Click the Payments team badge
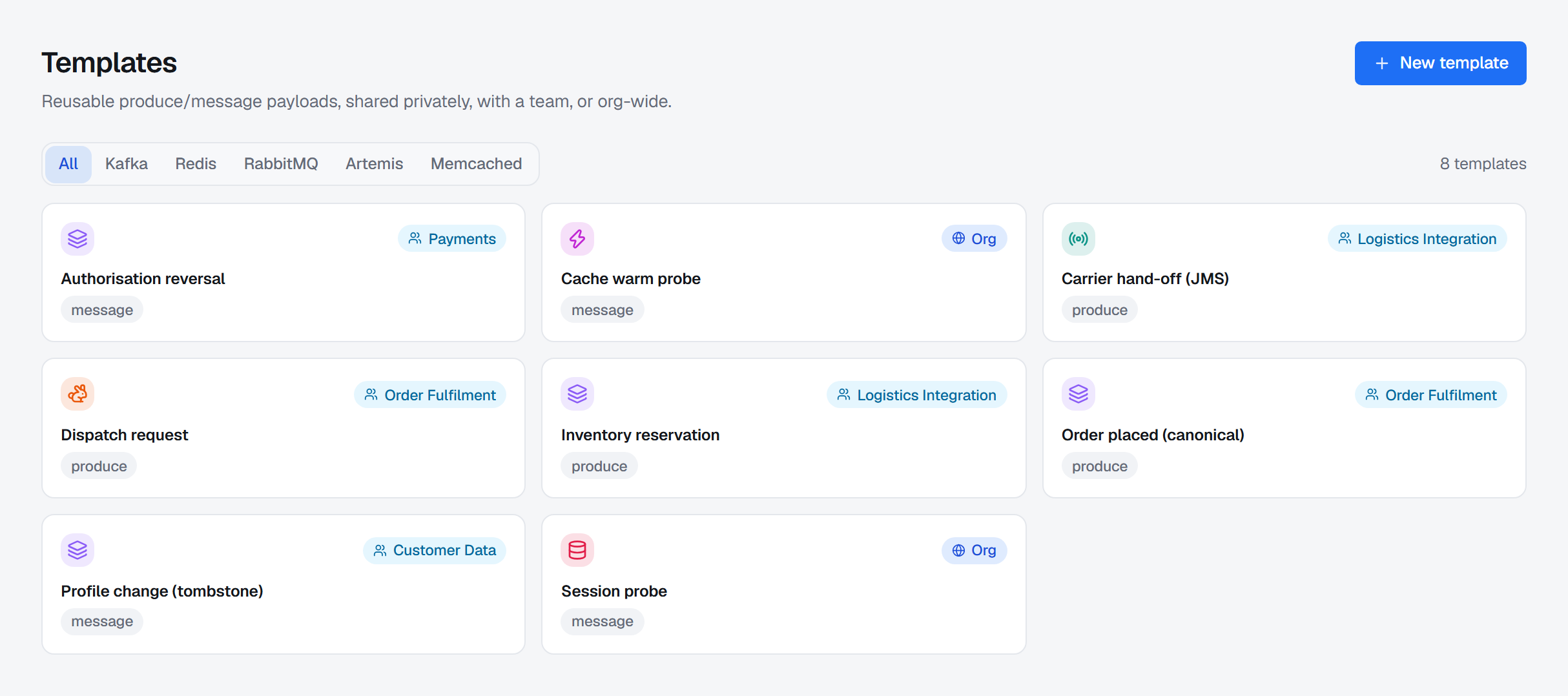1568x696 pixels. pos(452,239)
